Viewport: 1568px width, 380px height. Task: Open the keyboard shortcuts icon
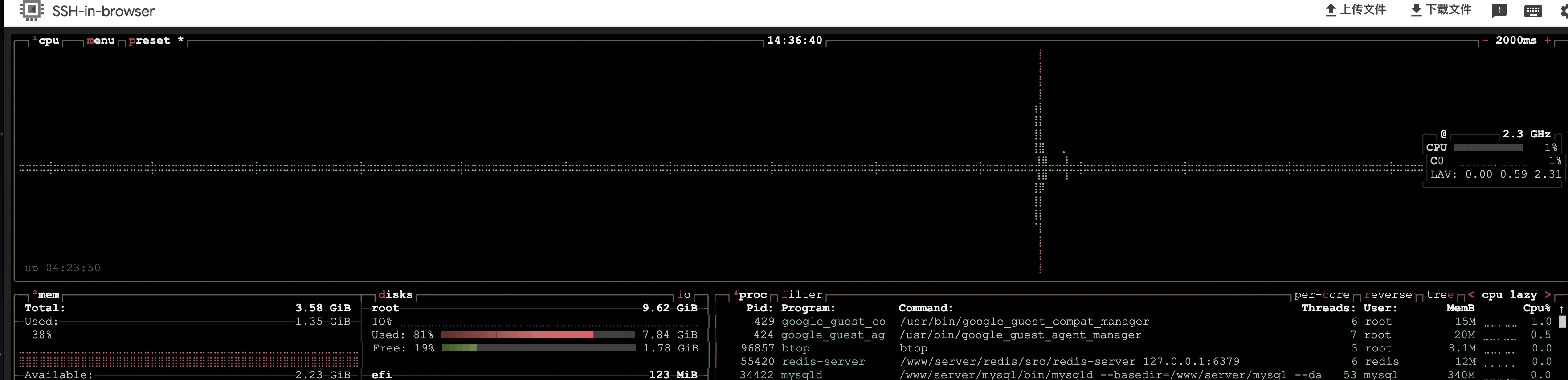[x=1533, y=11]
